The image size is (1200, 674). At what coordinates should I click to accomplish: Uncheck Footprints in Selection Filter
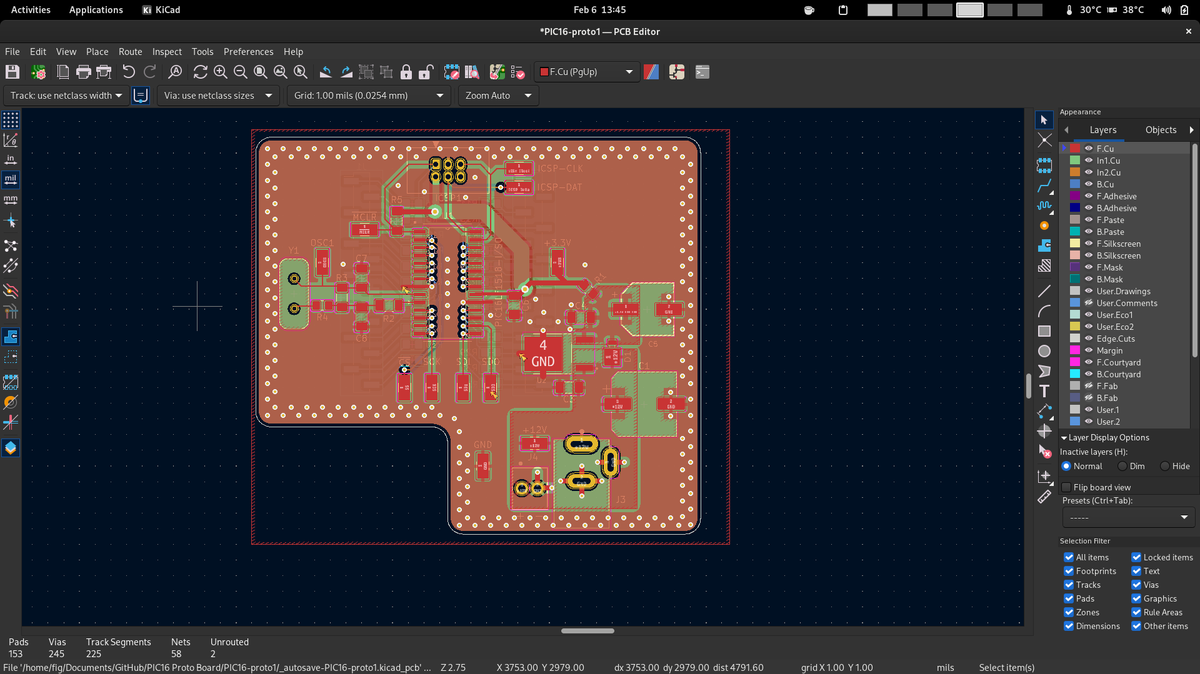(x=1068, y=571)
